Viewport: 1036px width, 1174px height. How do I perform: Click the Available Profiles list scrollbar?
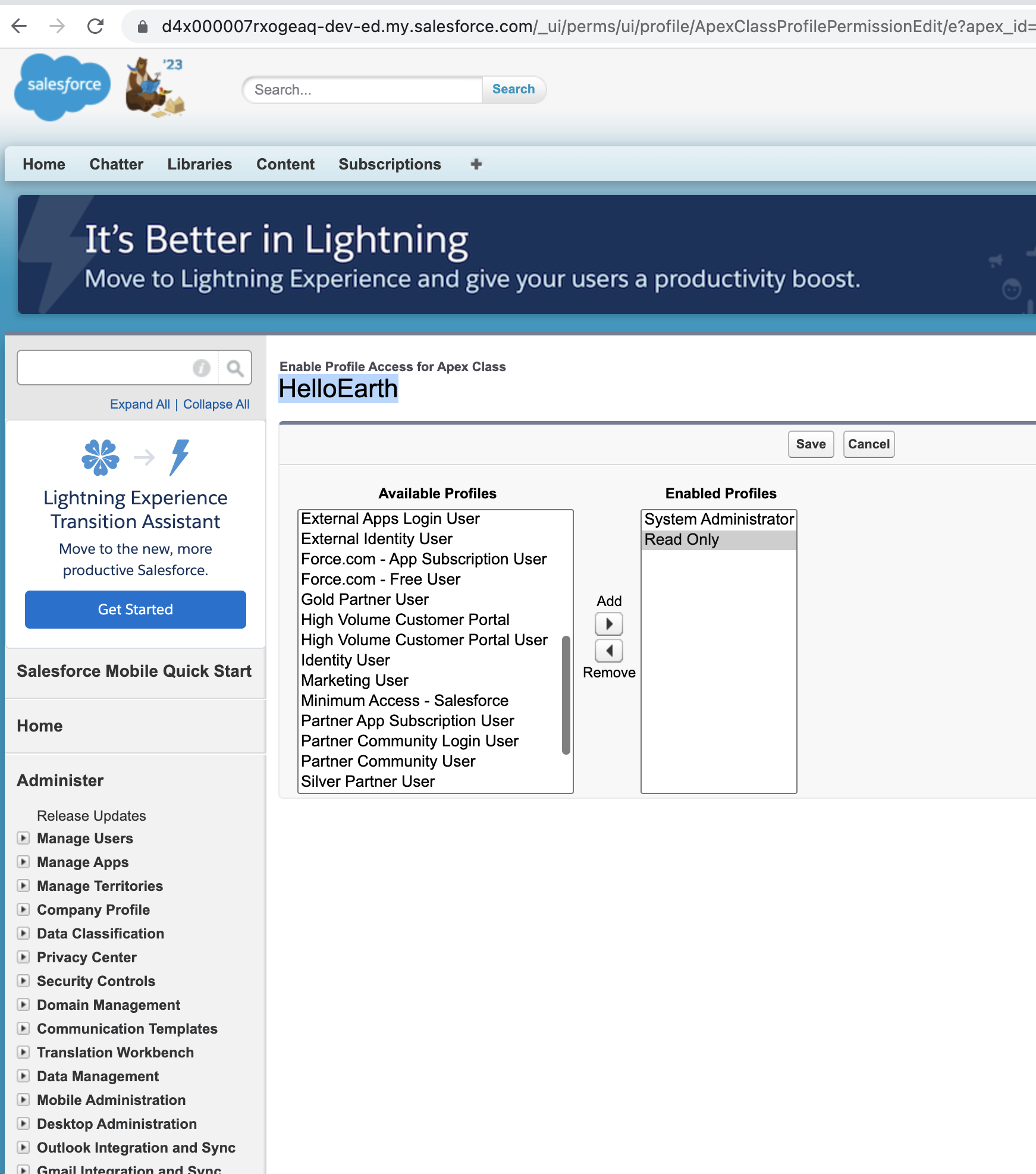click(566, 695)
